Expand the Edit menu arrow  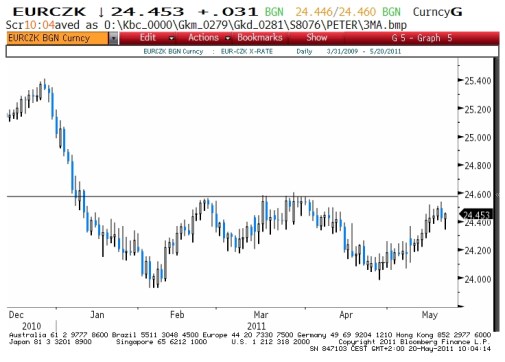(x=172, y=39)
